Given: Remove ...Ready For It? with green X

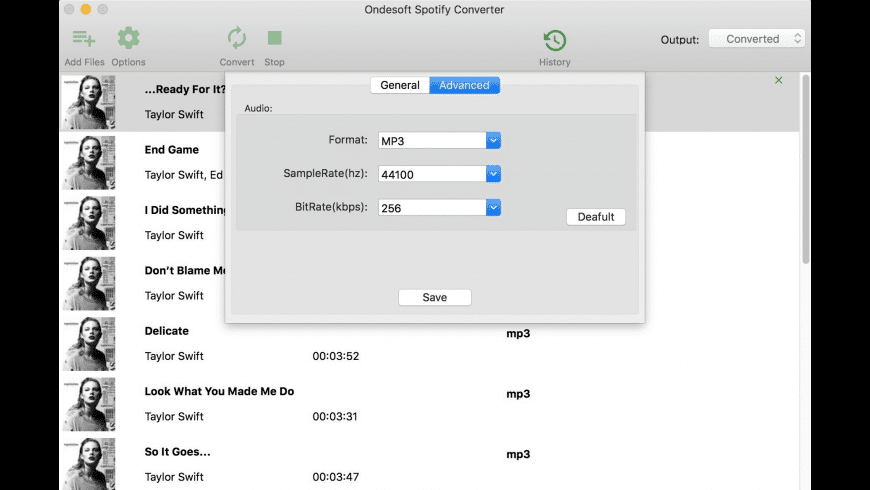Looking at the screenshot, I should 778,80.
